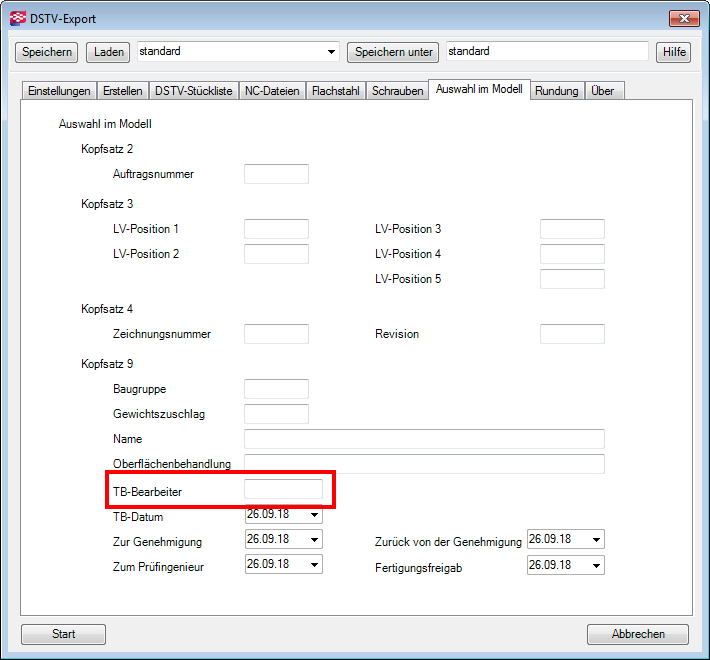Open the Zur Genehmigung date dropdown
The width and height of the screenshot is (710, 660).
(314, 539)
